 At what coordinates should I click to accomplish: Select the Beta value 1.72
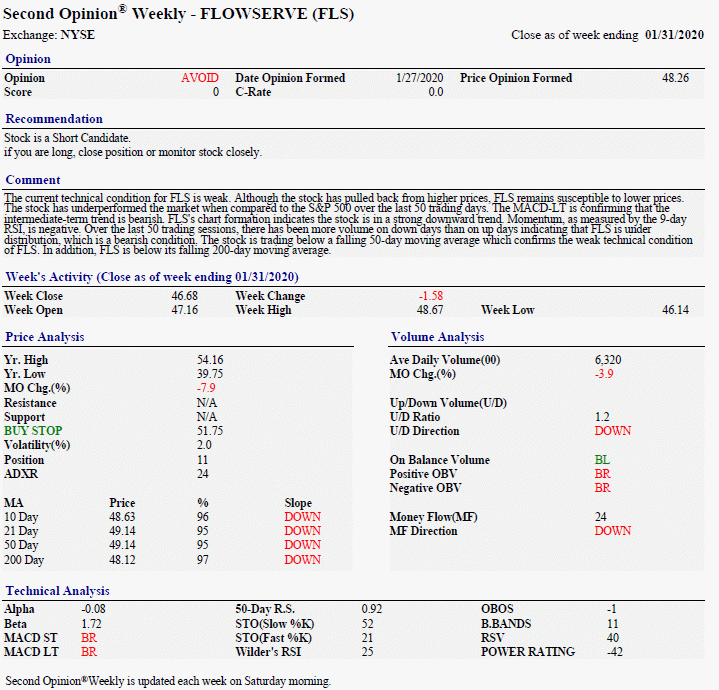(x=91, y=624)
